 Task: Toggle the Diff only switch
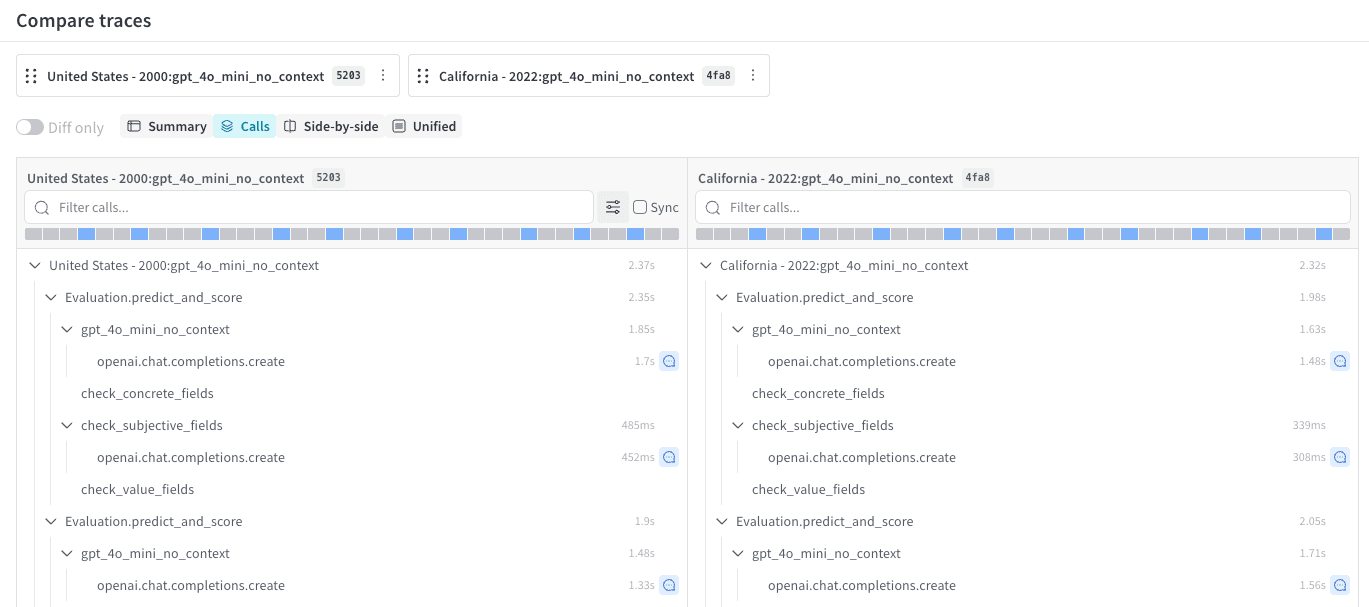(30, 127)
